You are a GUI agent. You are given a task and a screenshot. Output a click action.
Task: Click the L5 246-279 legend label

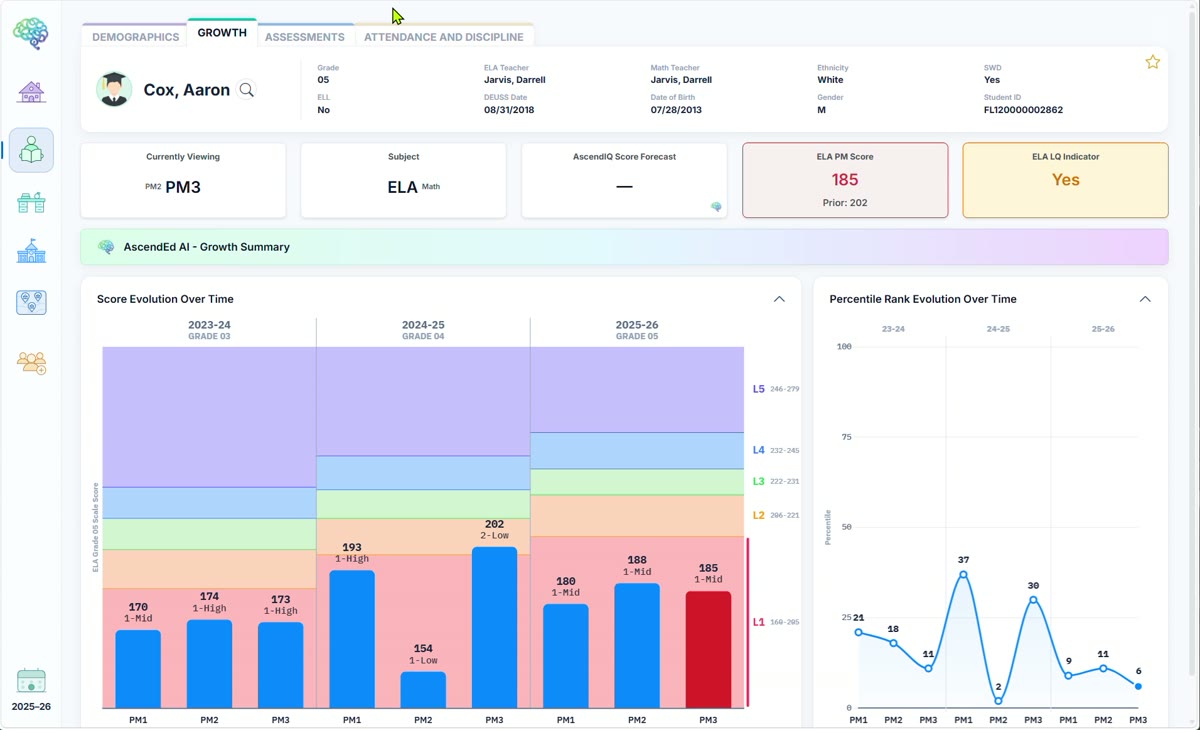(x=776, y=389)
